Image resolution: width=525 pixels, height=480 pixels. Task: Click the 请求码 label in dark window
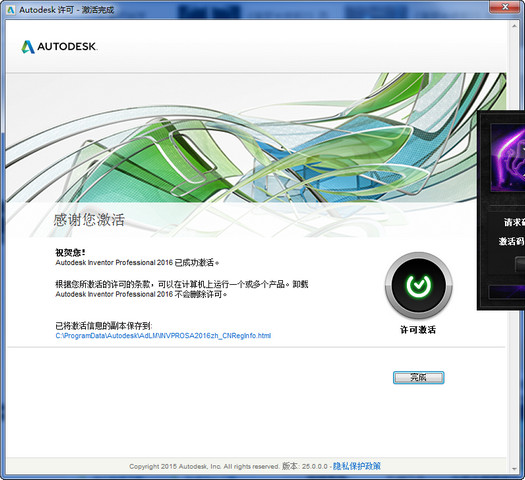pyautogui.click(x=515, y=222)
